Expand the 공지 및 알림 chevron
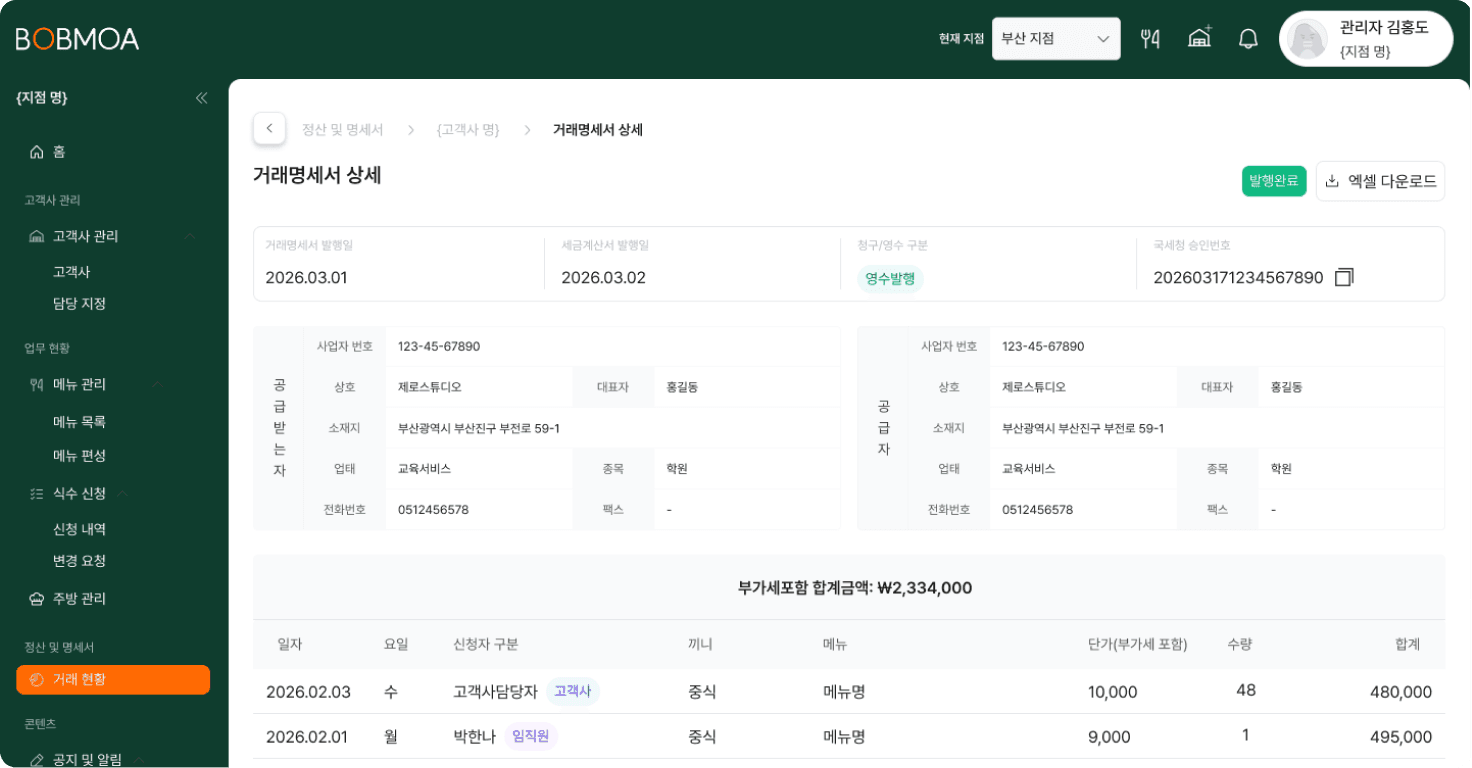 [x=137, y=760]
